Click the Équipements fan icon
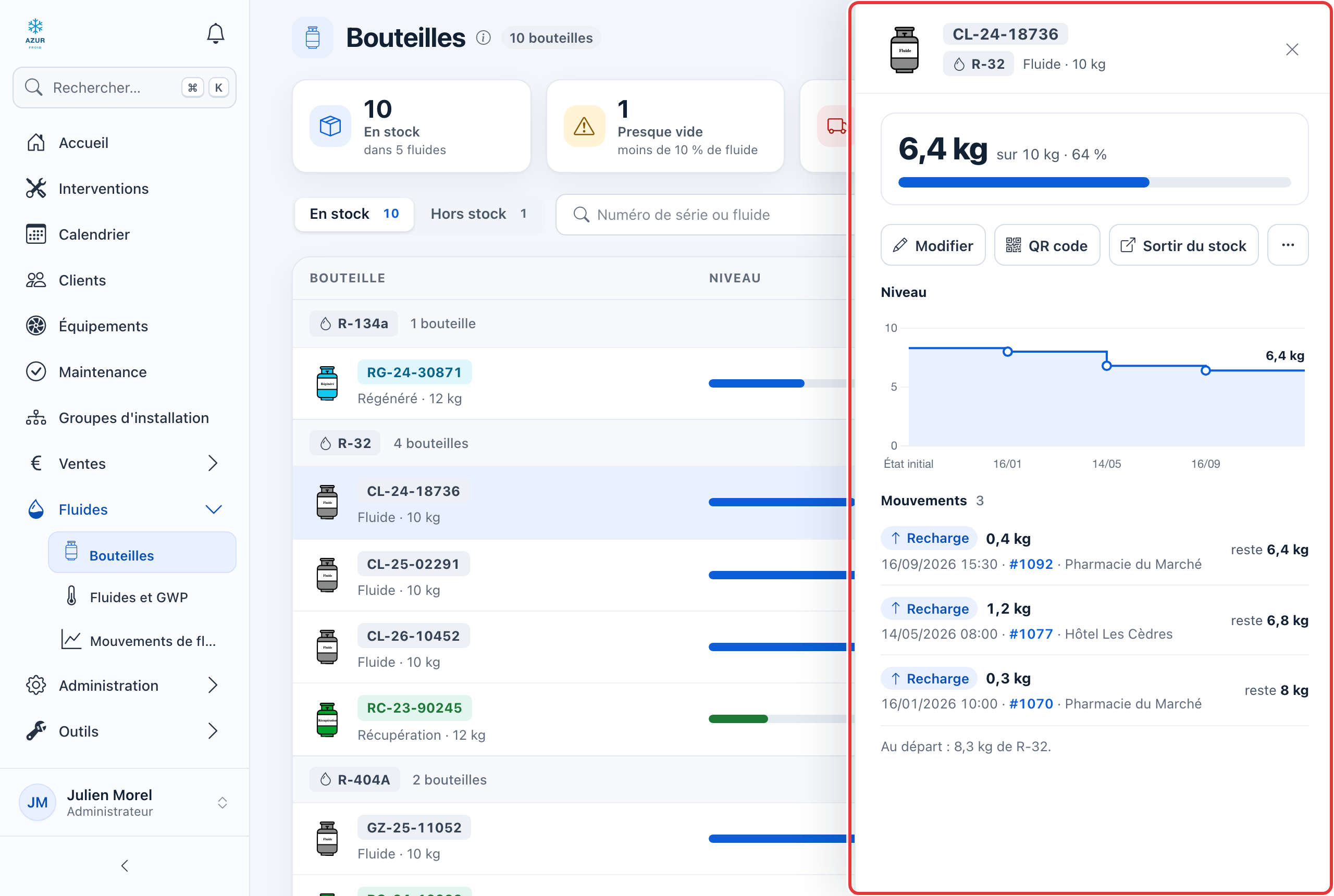Screen dimensions: 1334x896 coord(36,326)
